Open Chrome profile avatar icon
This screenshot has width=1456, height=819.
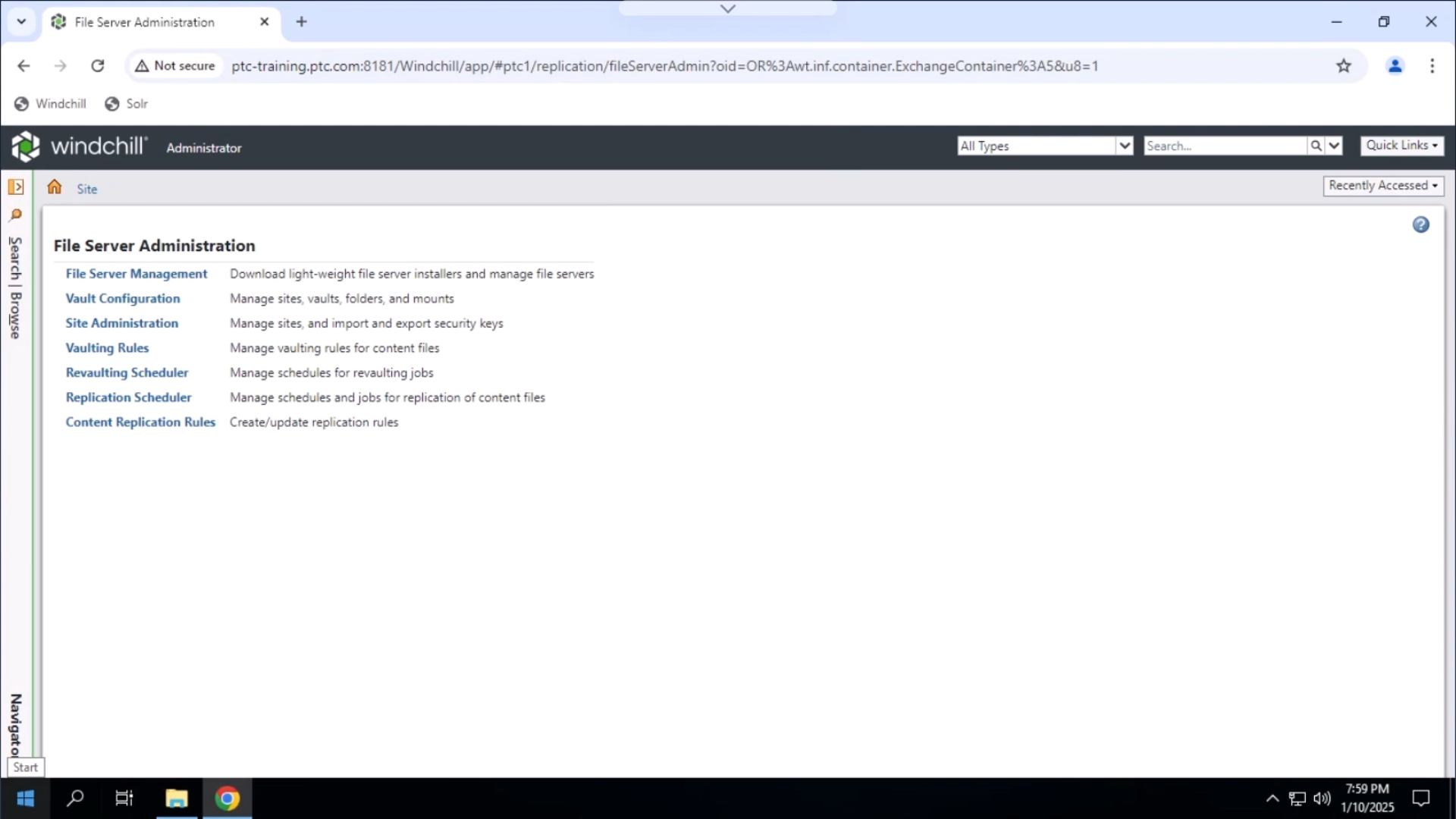click(1395, 66)
